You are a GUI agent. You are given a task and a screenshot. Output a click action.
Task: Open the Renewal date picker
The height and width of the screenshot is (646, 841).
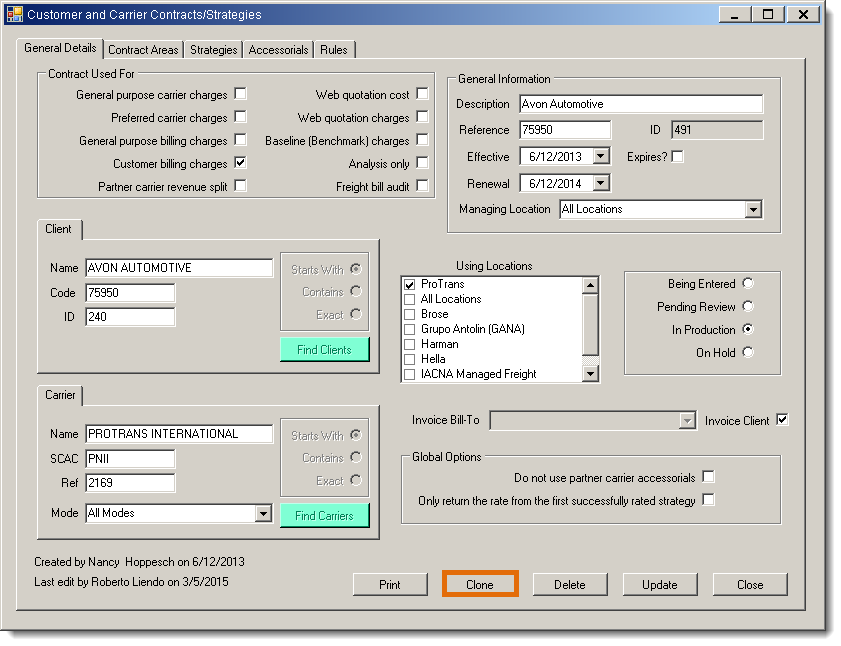[600, 183]
